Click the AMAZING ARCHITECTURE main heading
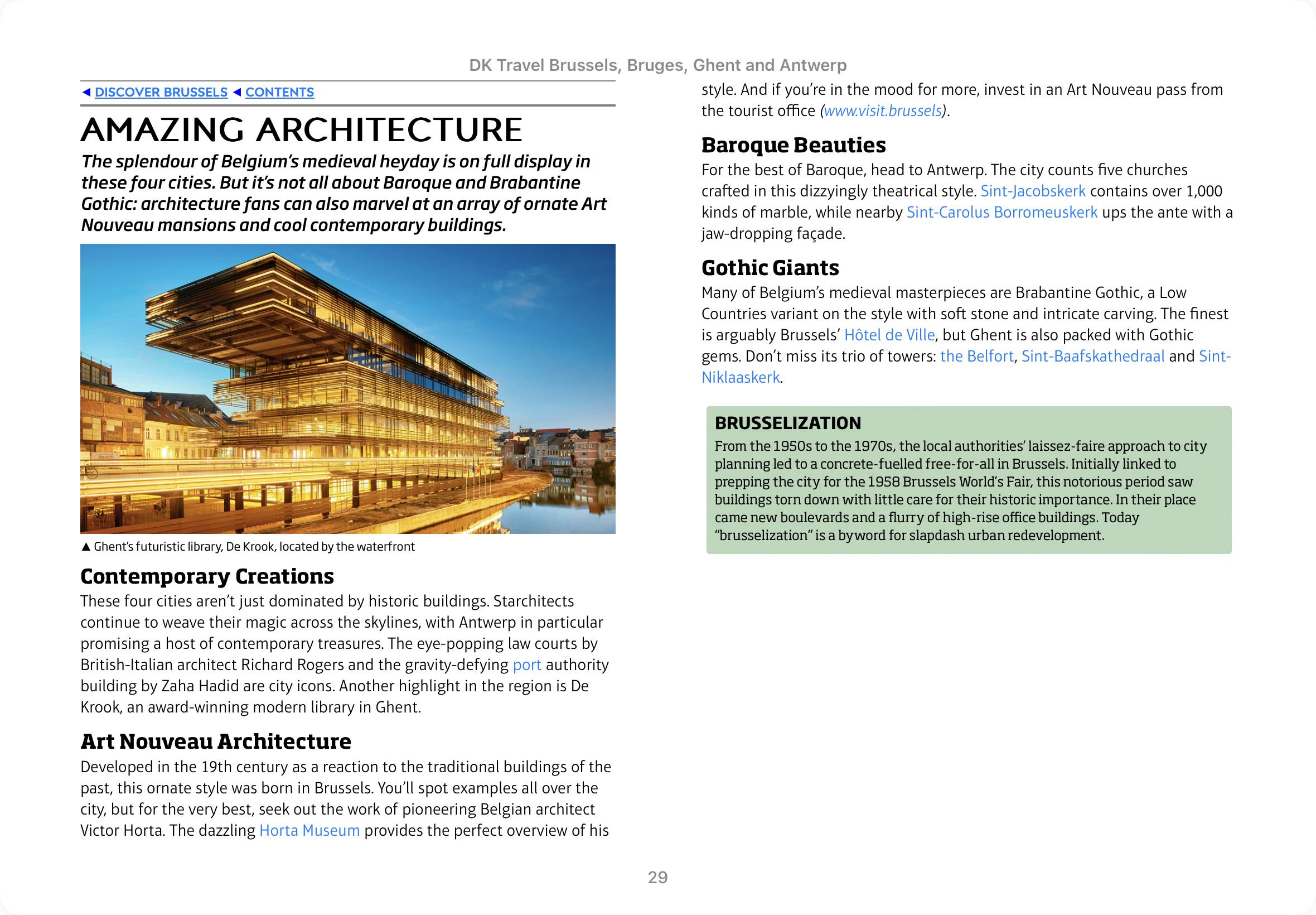The height and width of the screenshot is (915, 1316). pyautogui.click(x=301, y=129)
